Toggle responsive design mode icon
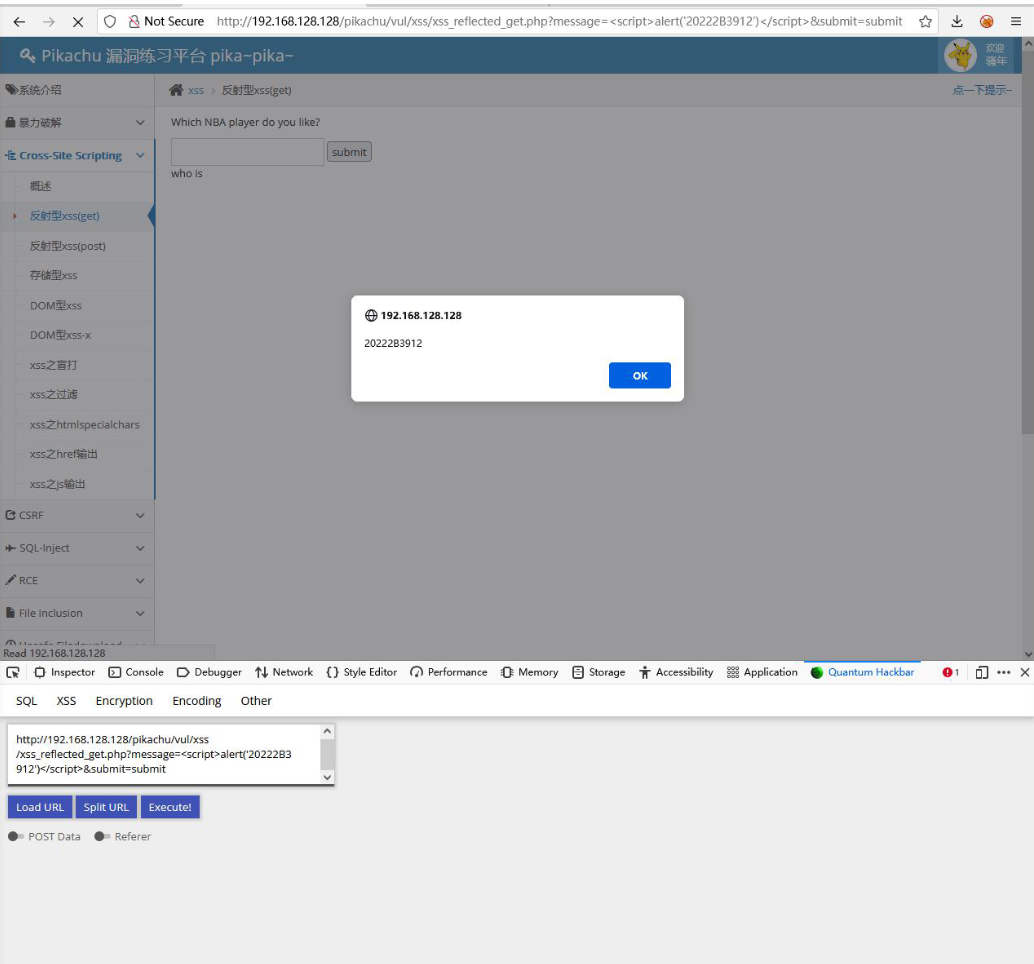The height and width of the screenshot is (964, 1034). click(x=981, y=672)
